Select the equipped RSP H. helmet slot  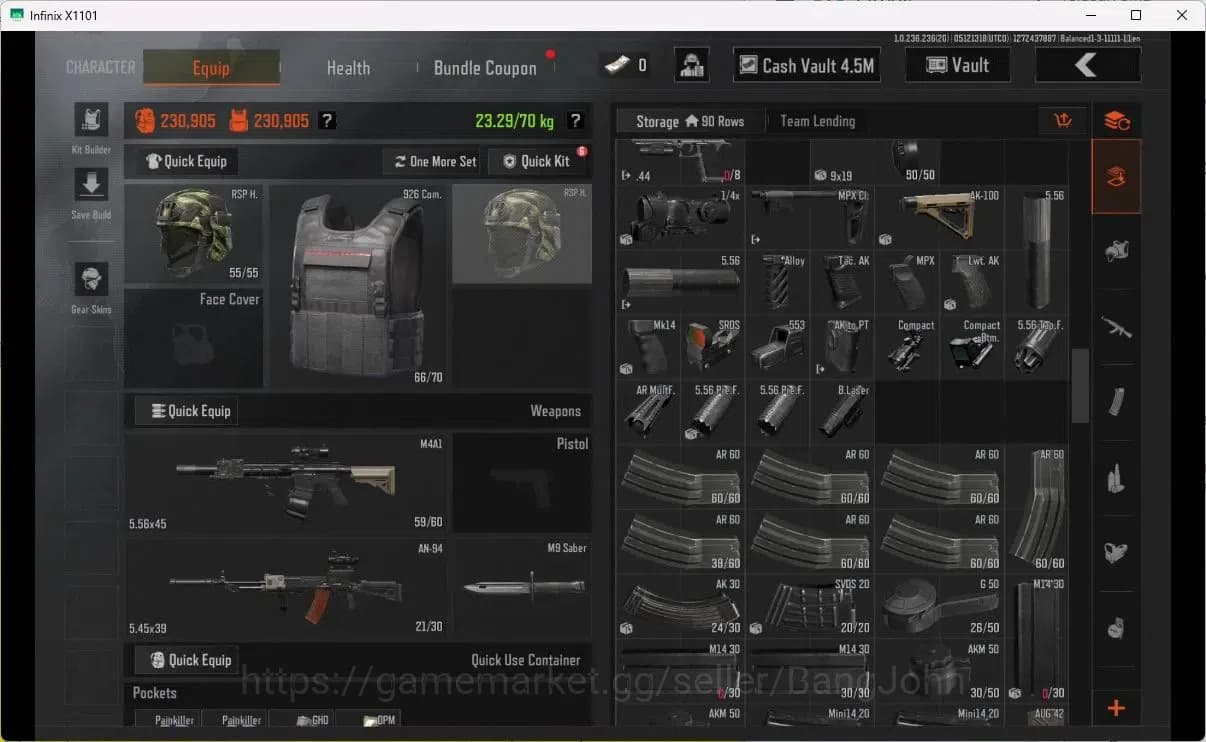(194, 235)
